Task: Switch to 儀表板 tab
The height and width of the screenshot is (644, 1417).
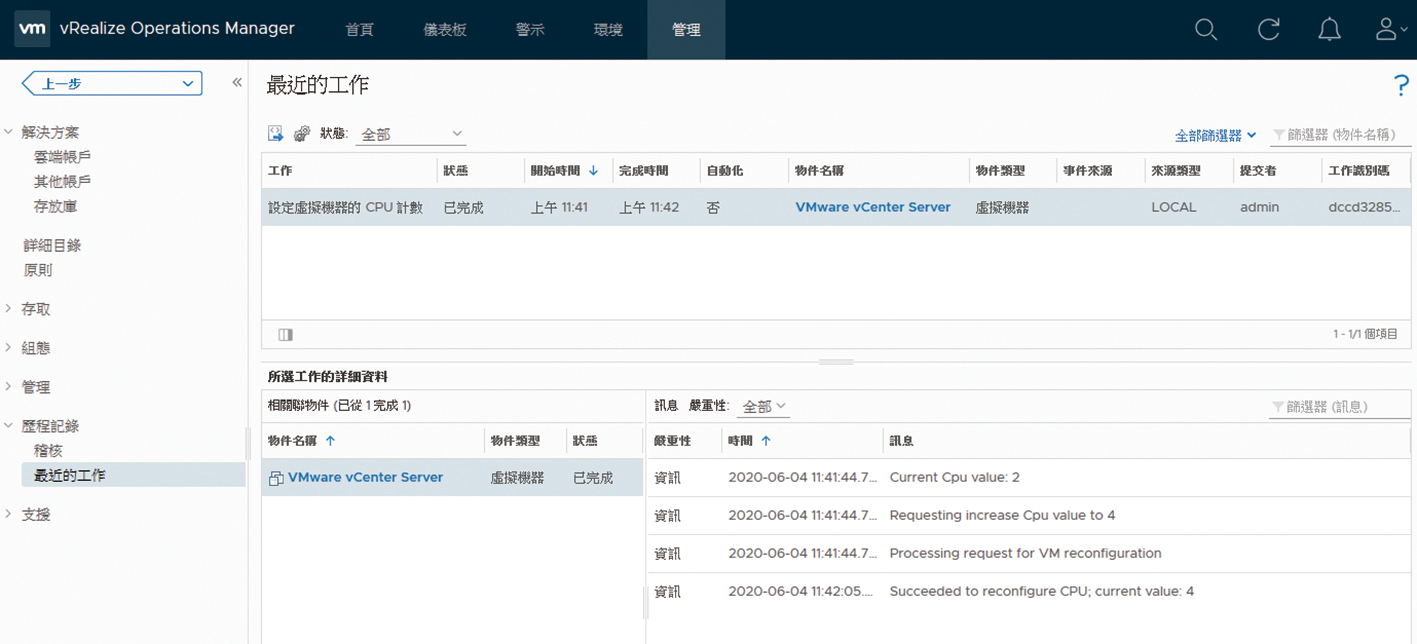Action: [x=445, y=30]
